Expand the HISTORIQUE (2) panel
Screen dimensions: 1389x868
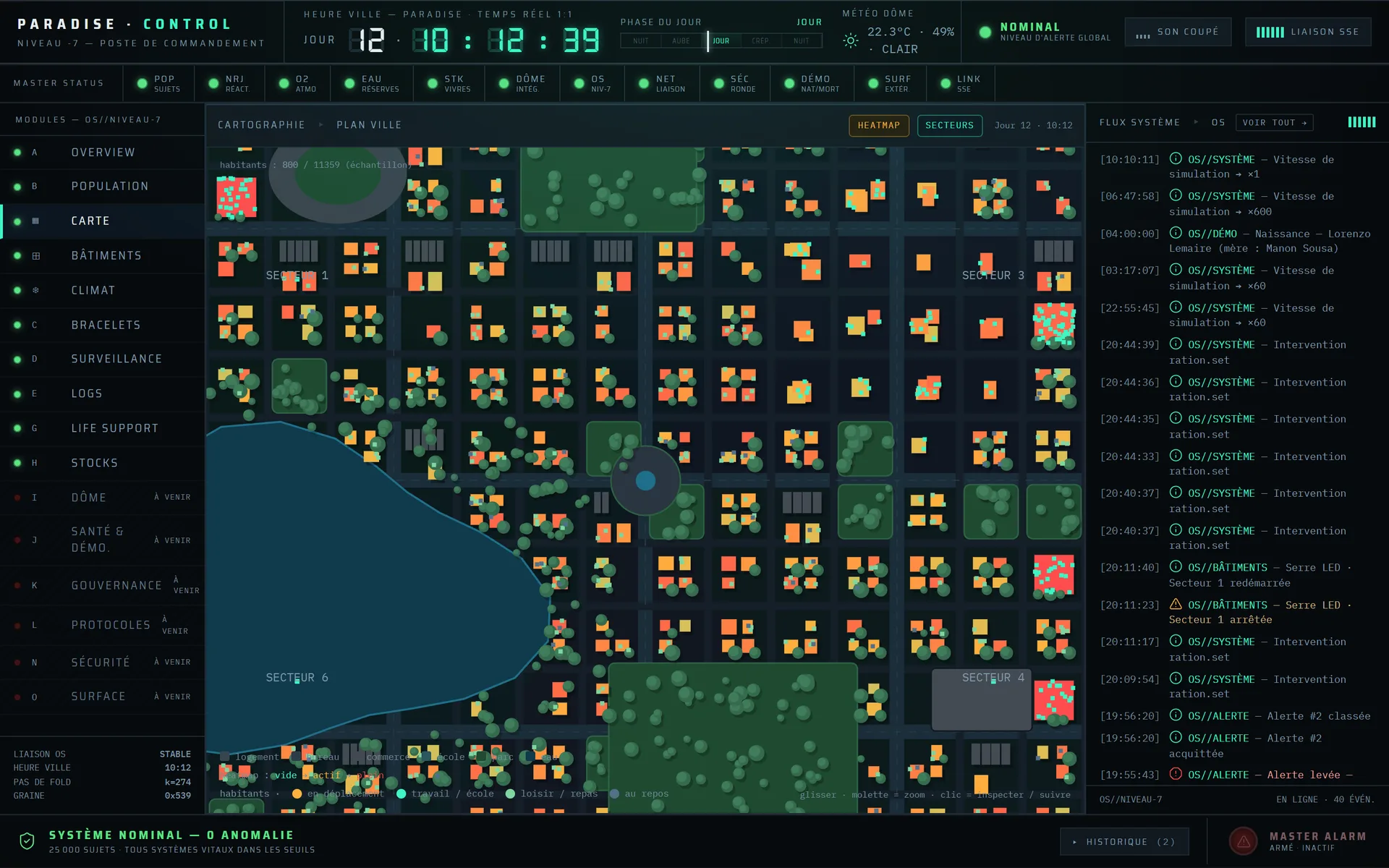point(1124,841)
